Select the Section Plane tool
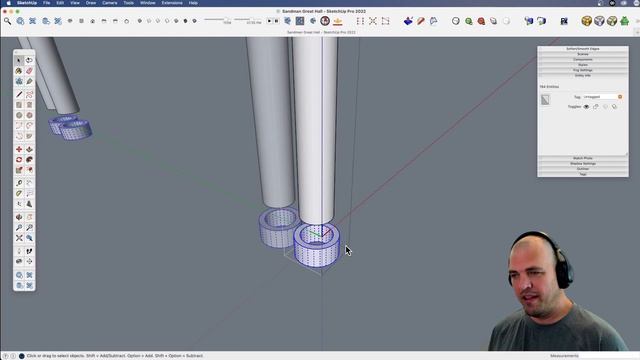 [29, 262]
